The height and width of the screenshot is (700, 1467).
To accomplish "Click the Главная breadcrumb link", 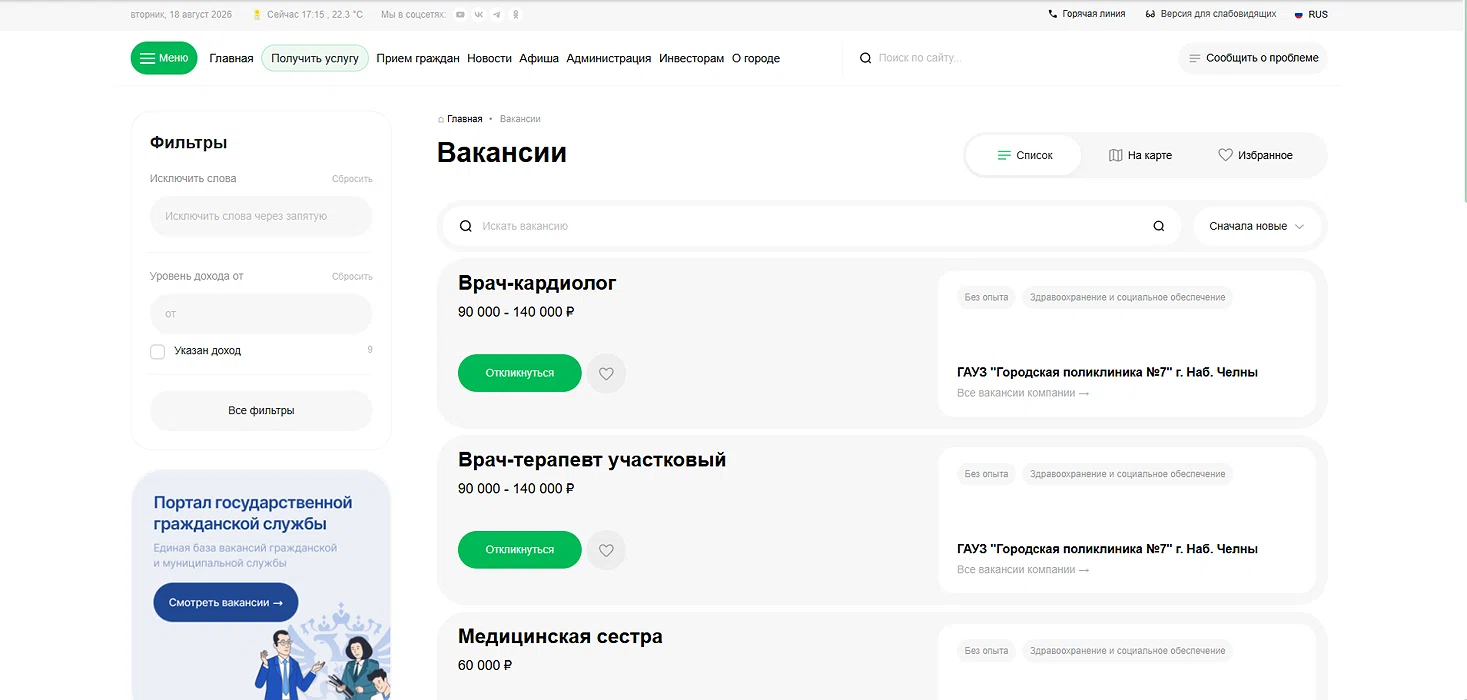I will tap(464, 119).
